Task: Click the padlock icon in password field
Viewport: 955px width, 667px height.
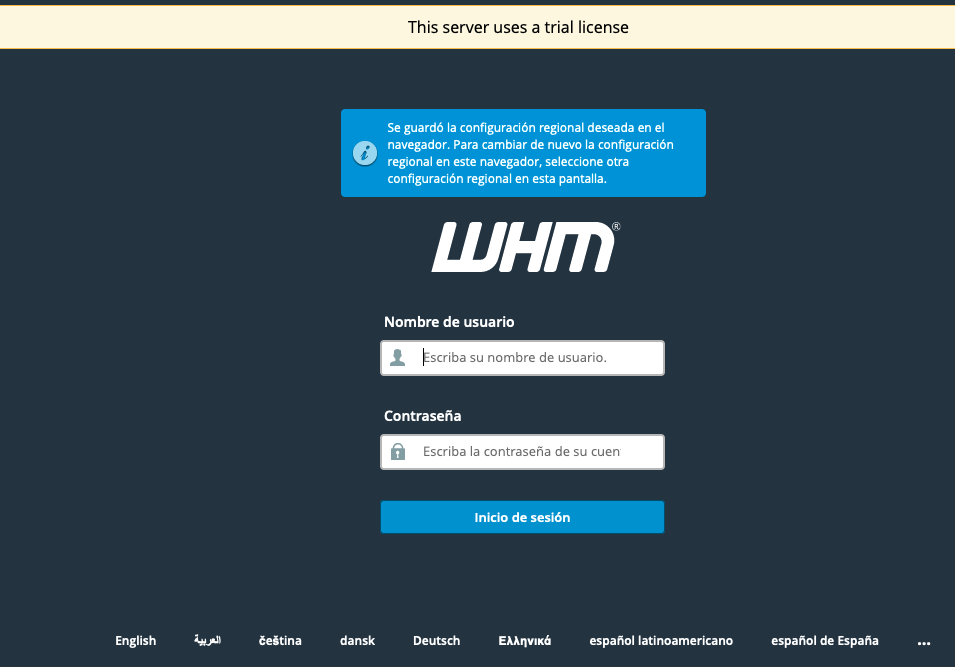Action: [x=398, y=451]
